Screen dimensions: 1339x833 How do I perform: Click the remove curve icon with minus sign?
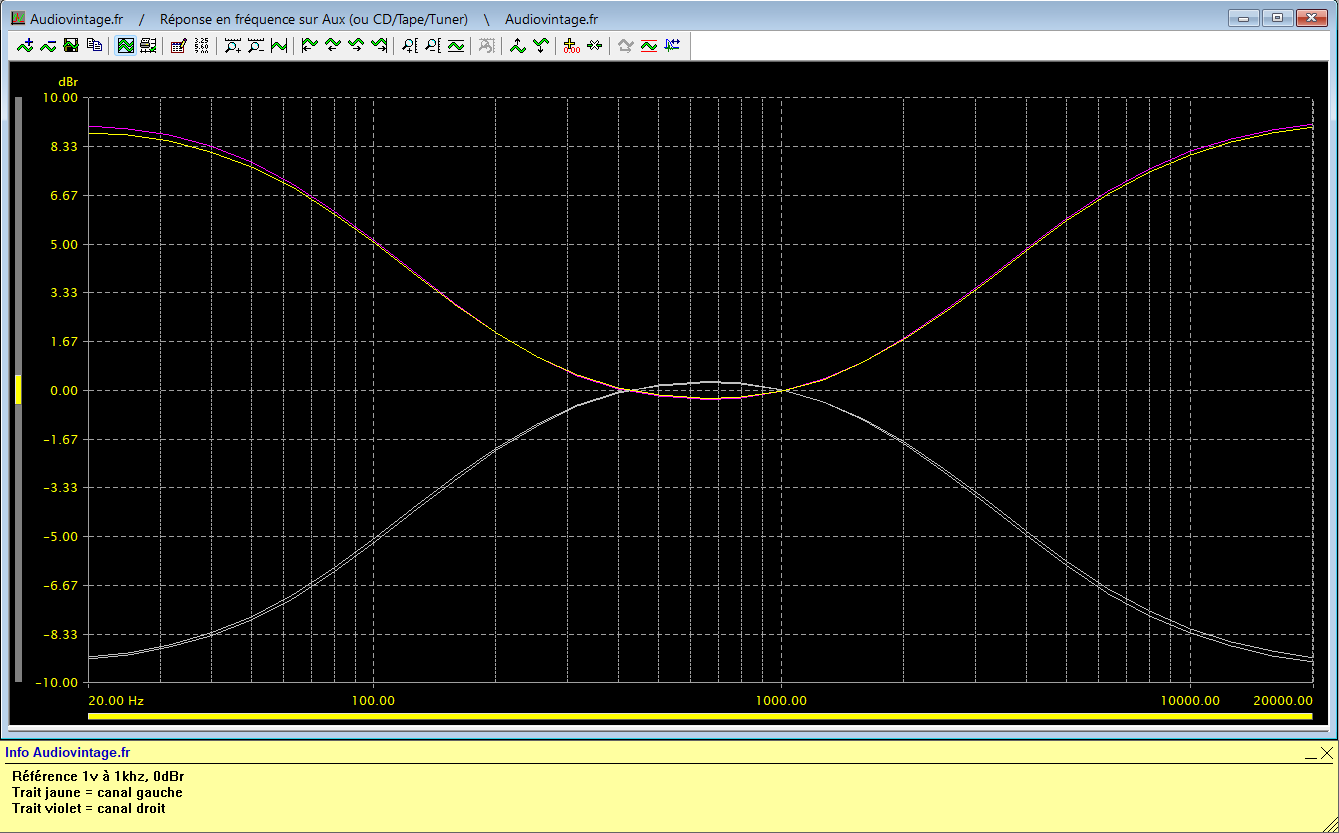(x=48, y=45)
